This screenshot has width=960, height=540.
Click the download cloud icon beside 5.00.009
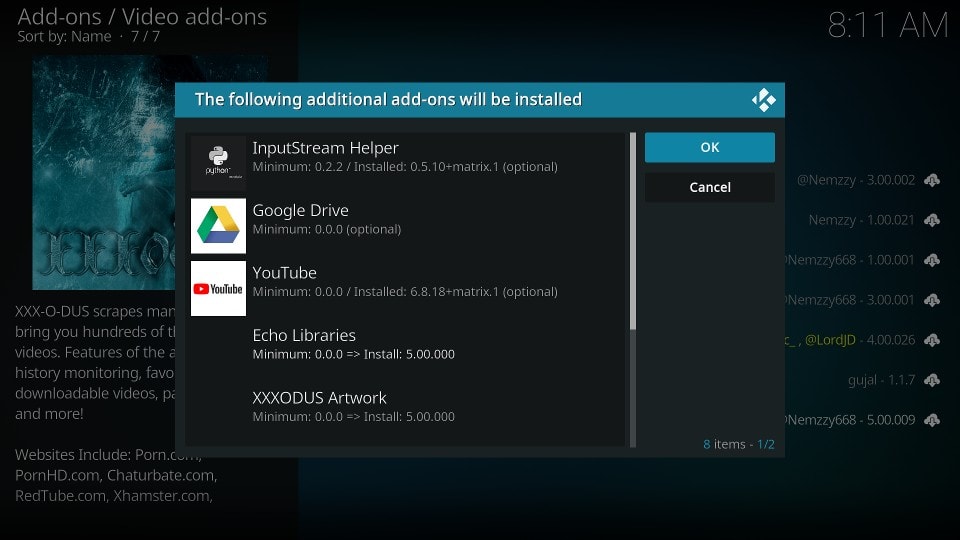tap(932, 420)
